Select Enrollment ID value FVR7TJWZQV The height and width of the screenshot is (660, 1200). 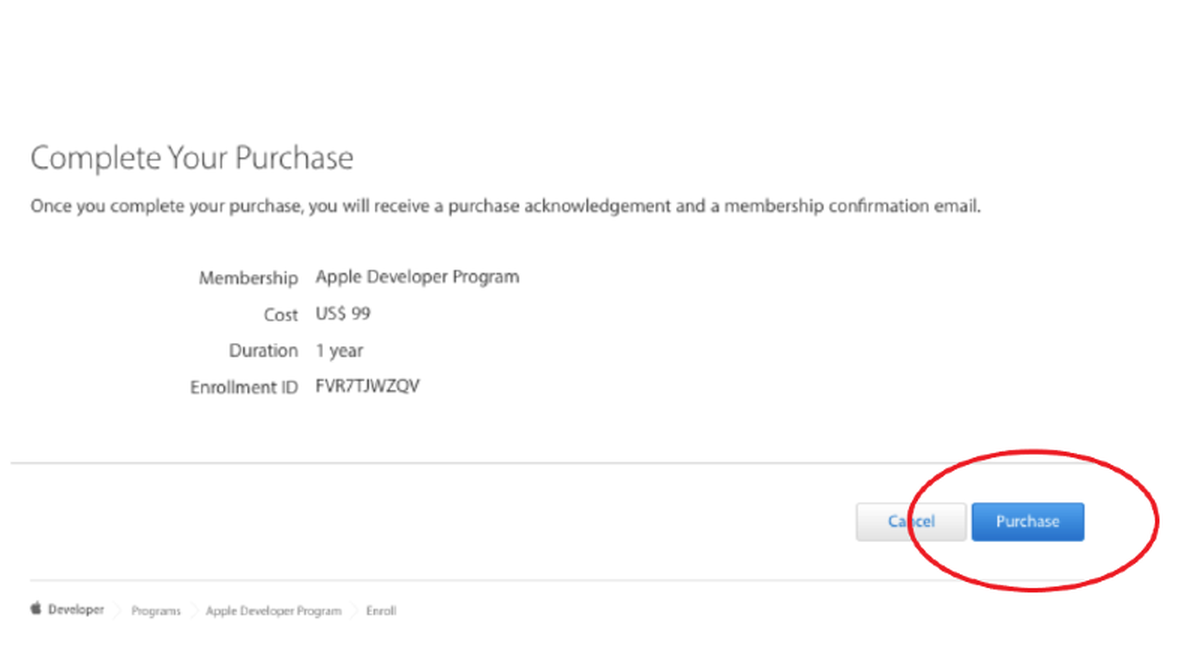(x=368, y=386)
